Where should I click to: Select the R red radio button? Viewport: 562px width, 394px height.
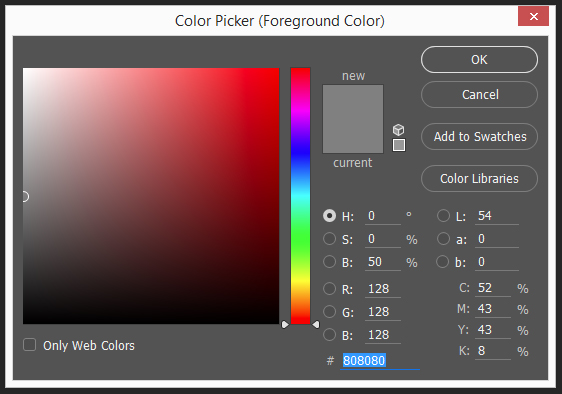tap(329, 289)
